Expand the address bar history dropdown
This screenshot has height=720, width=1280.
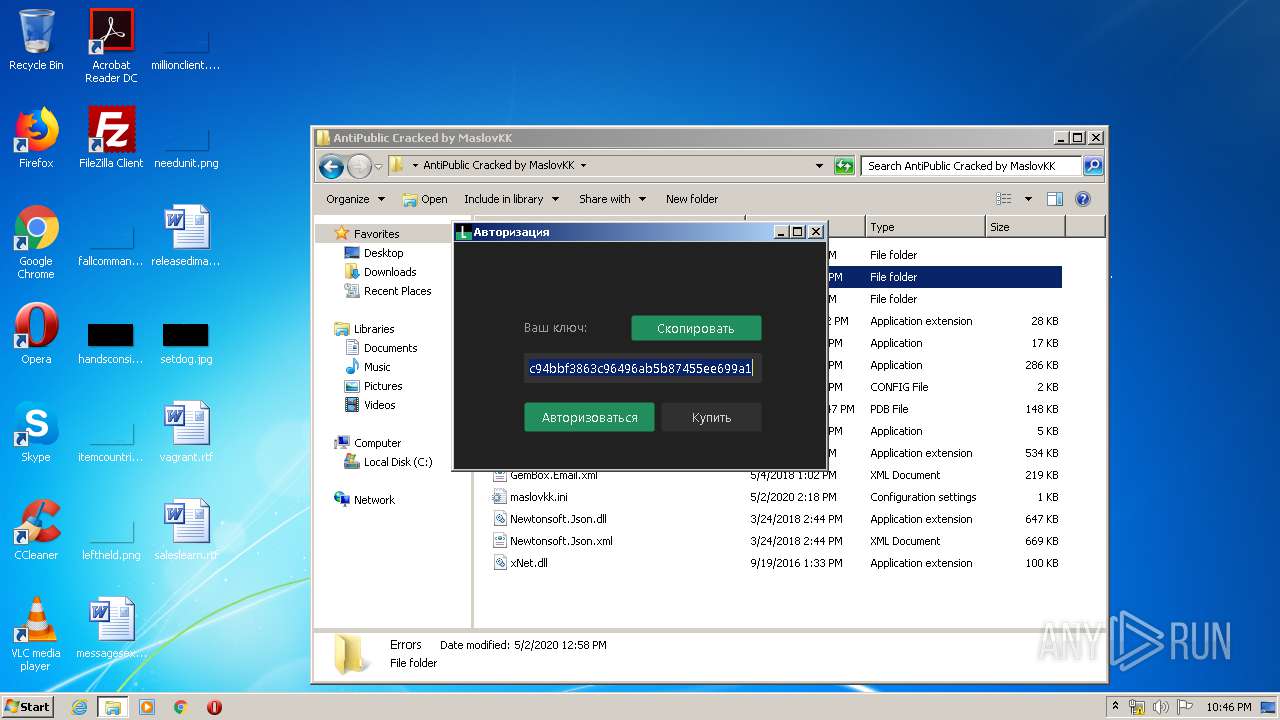820,166
